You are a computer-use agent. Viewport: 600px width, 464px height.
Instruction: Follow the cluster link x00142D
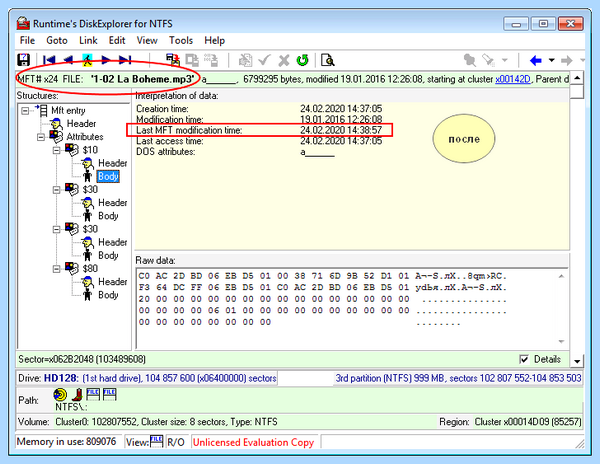513,79
